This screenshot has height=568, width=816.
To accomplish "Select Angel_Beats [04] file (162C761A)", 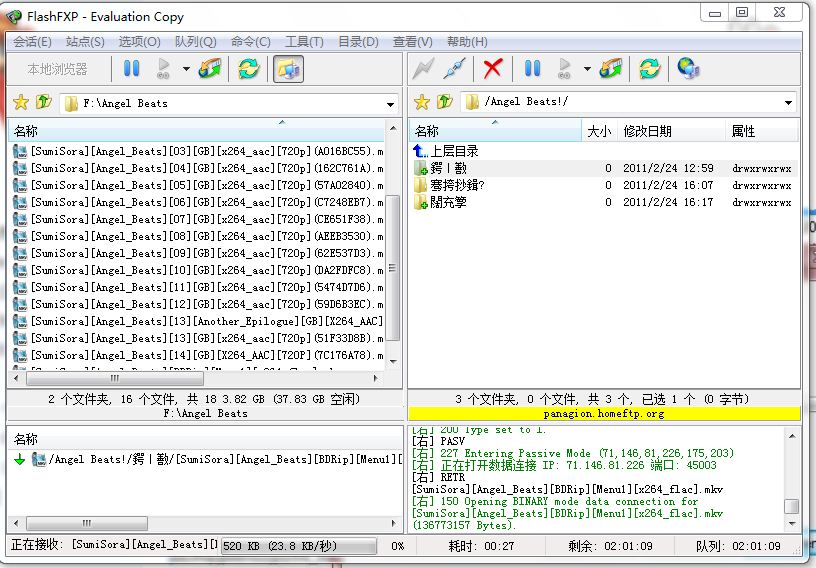I will (198, 168).
